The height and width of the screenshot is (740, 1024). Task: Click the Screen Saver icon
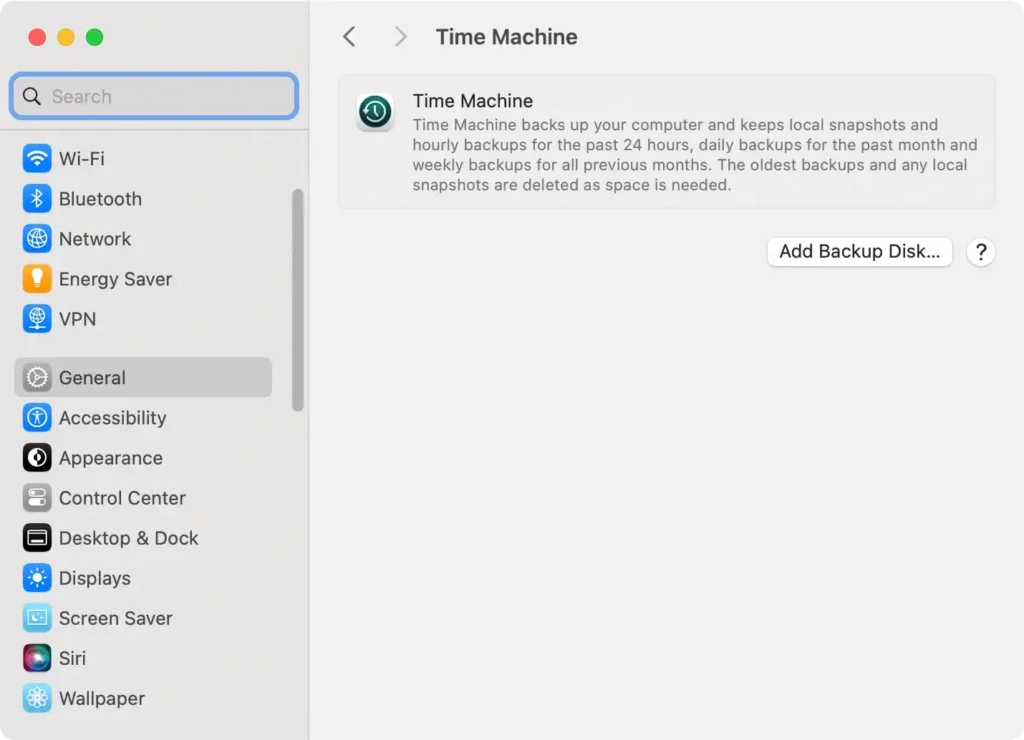click(37, 618)
